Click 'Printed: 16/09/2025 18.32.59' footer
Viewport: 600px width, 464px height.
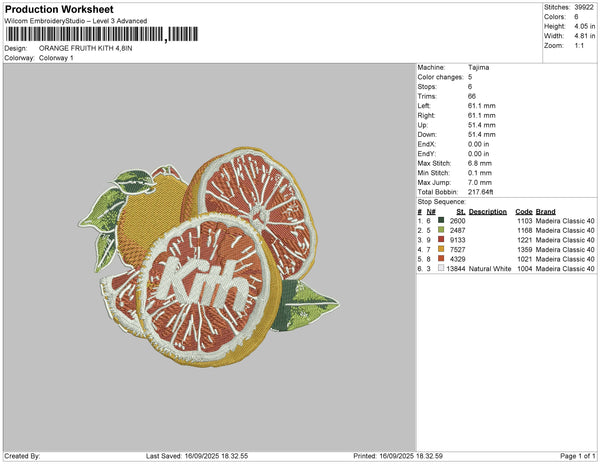tap(398, 456)
